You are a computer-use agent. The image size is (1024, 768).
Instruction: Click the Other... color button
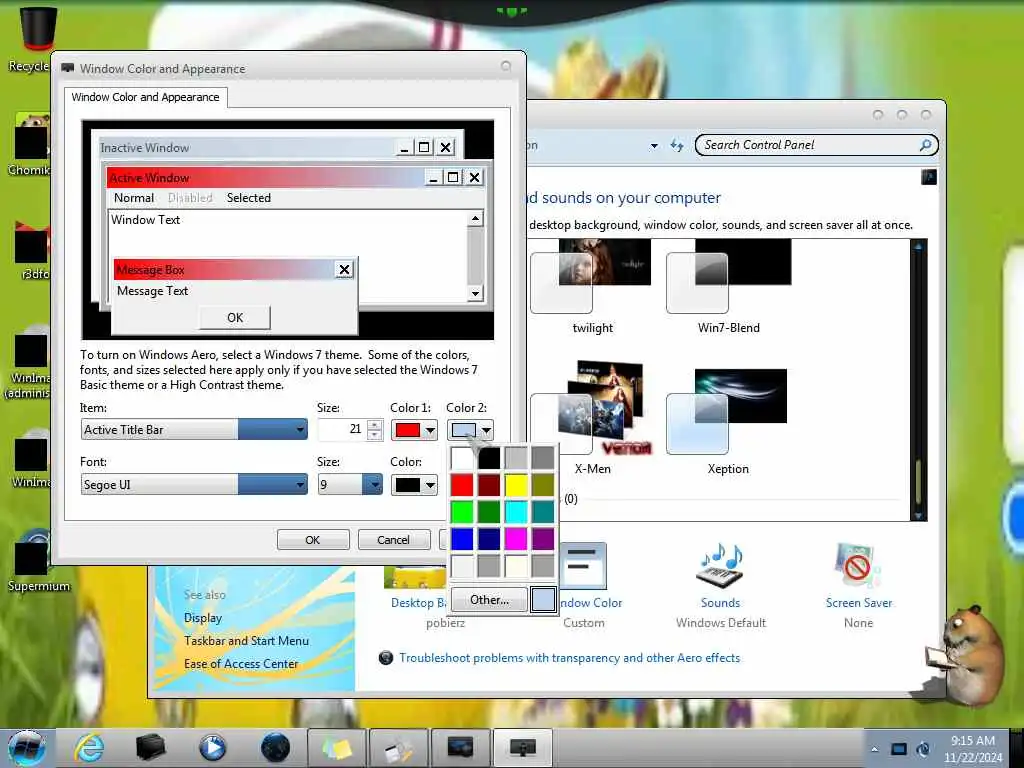click(489, 600)
